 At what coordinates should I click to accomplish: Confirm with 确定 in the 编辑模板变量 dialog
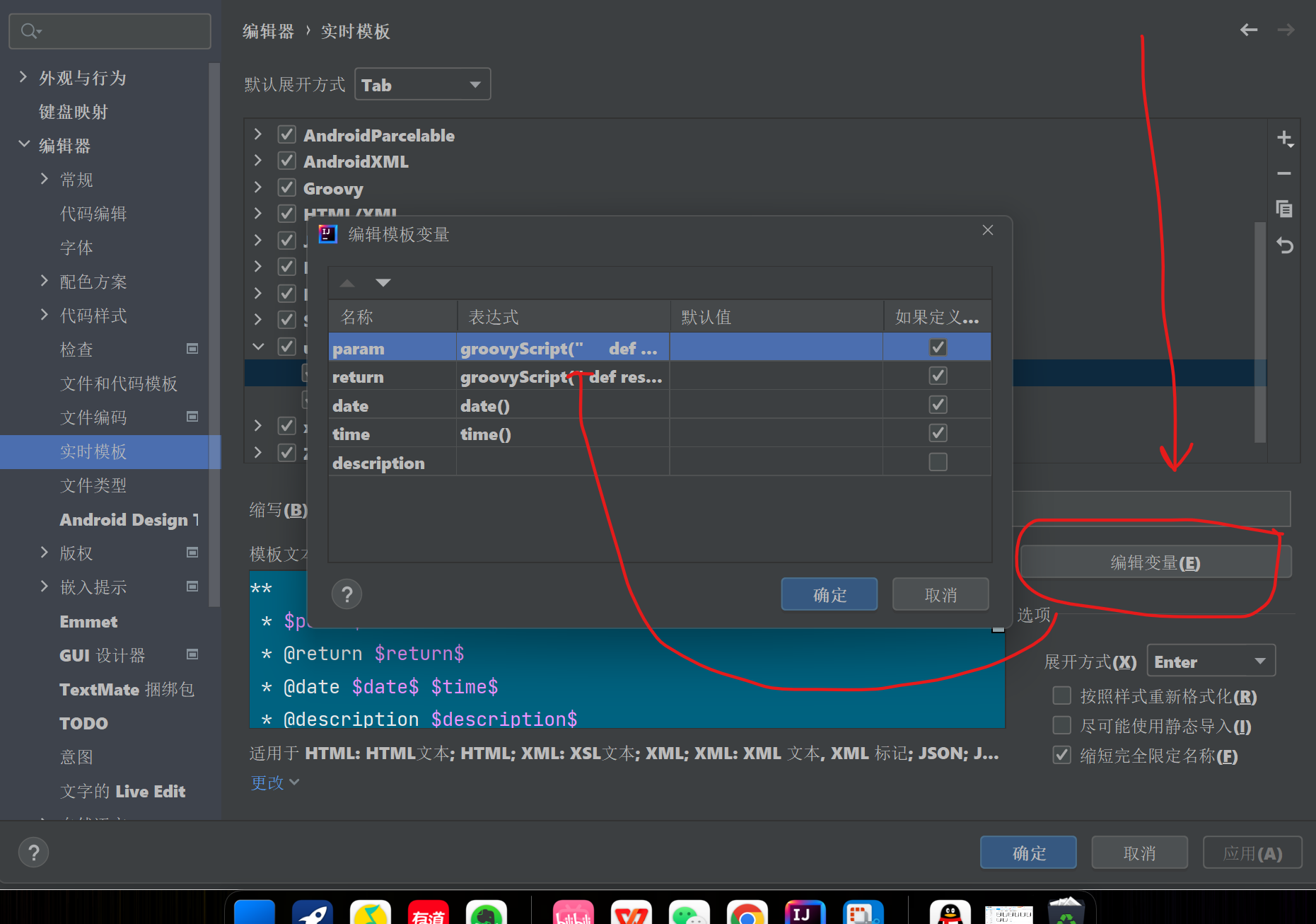tap(829, 594)
